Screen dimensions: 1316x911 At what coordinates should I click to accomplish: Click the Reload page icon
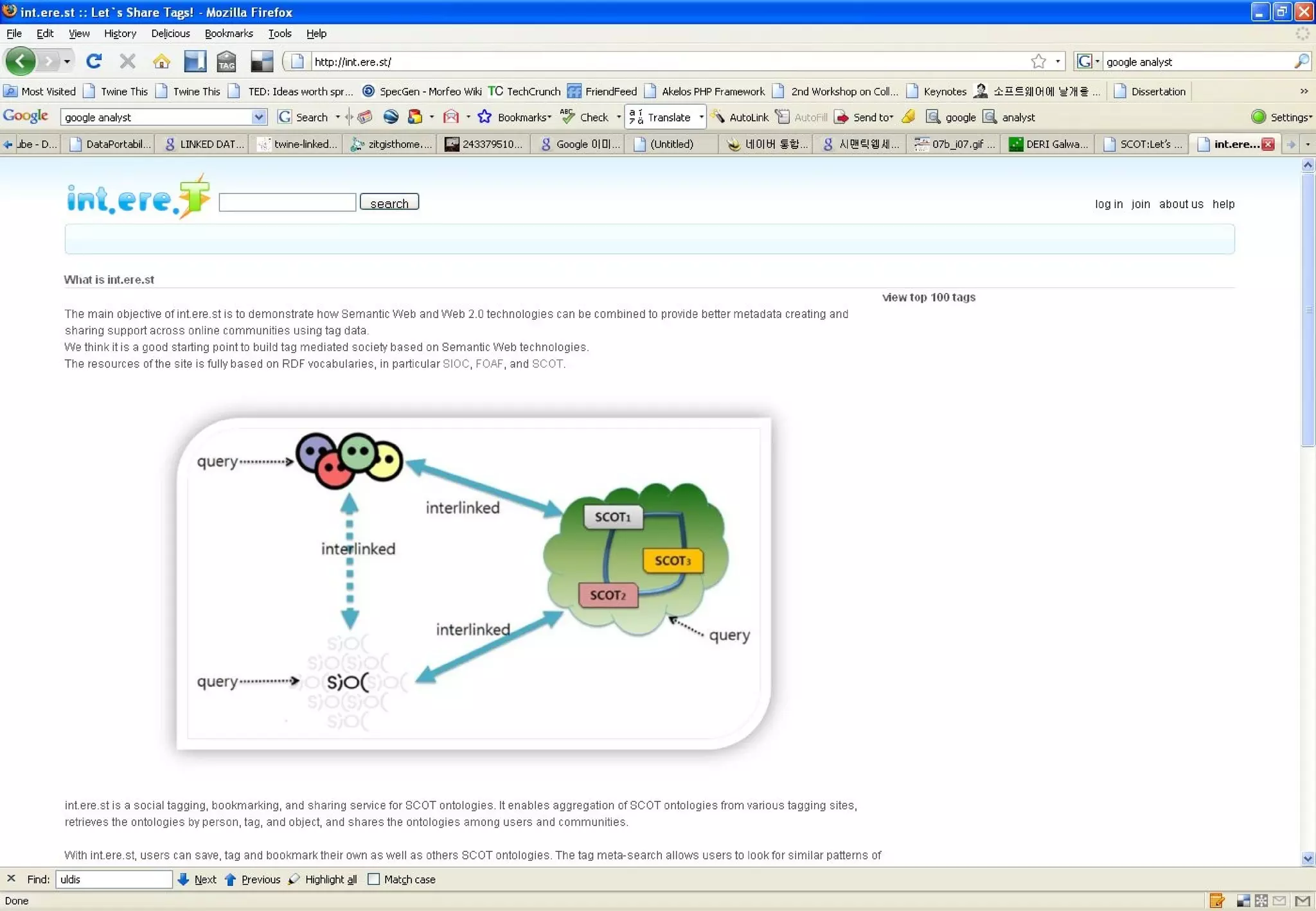pos(94,61)
